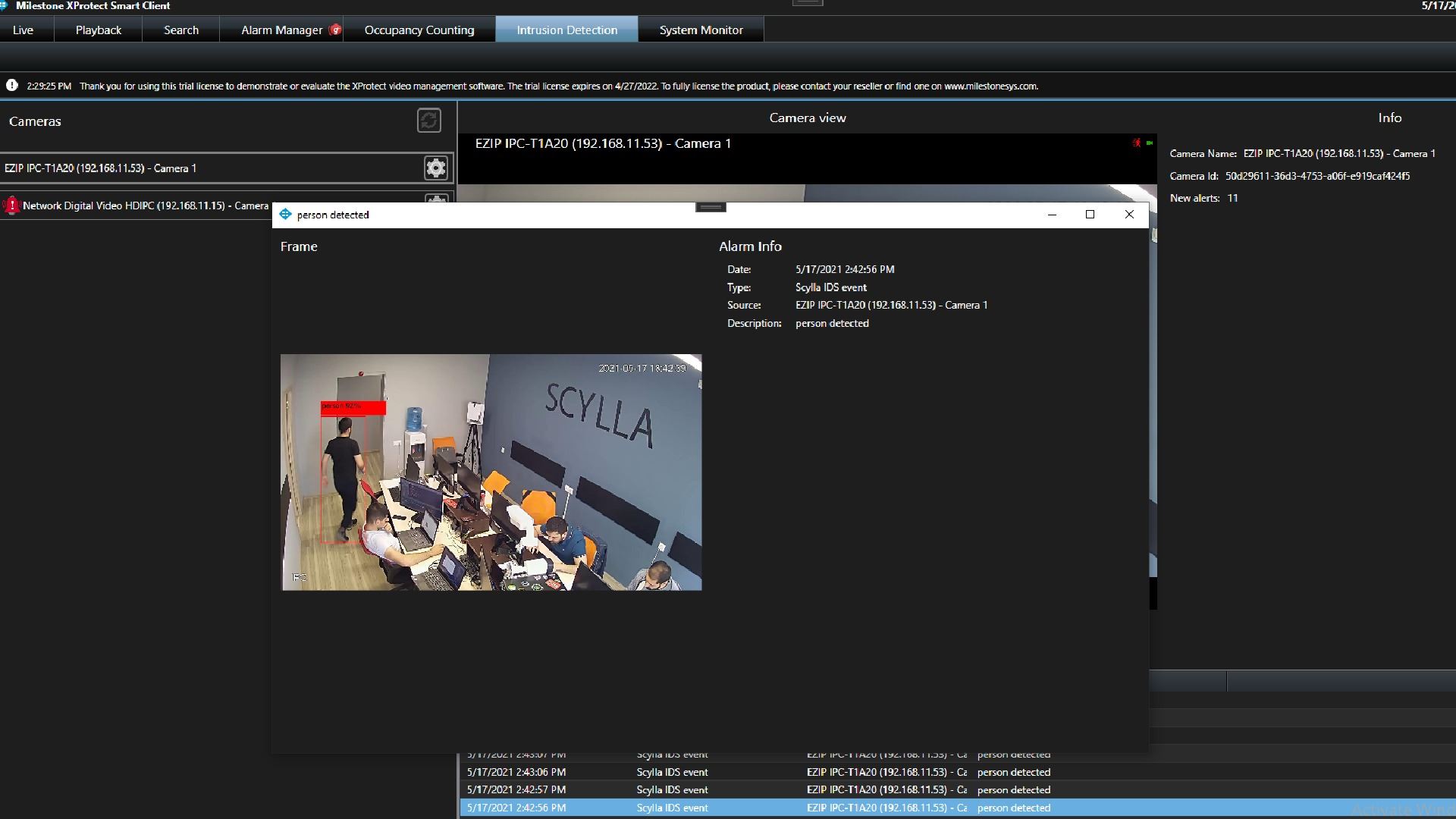
Task: Refresh the Cameras list
Action: (x=429, y=120)
